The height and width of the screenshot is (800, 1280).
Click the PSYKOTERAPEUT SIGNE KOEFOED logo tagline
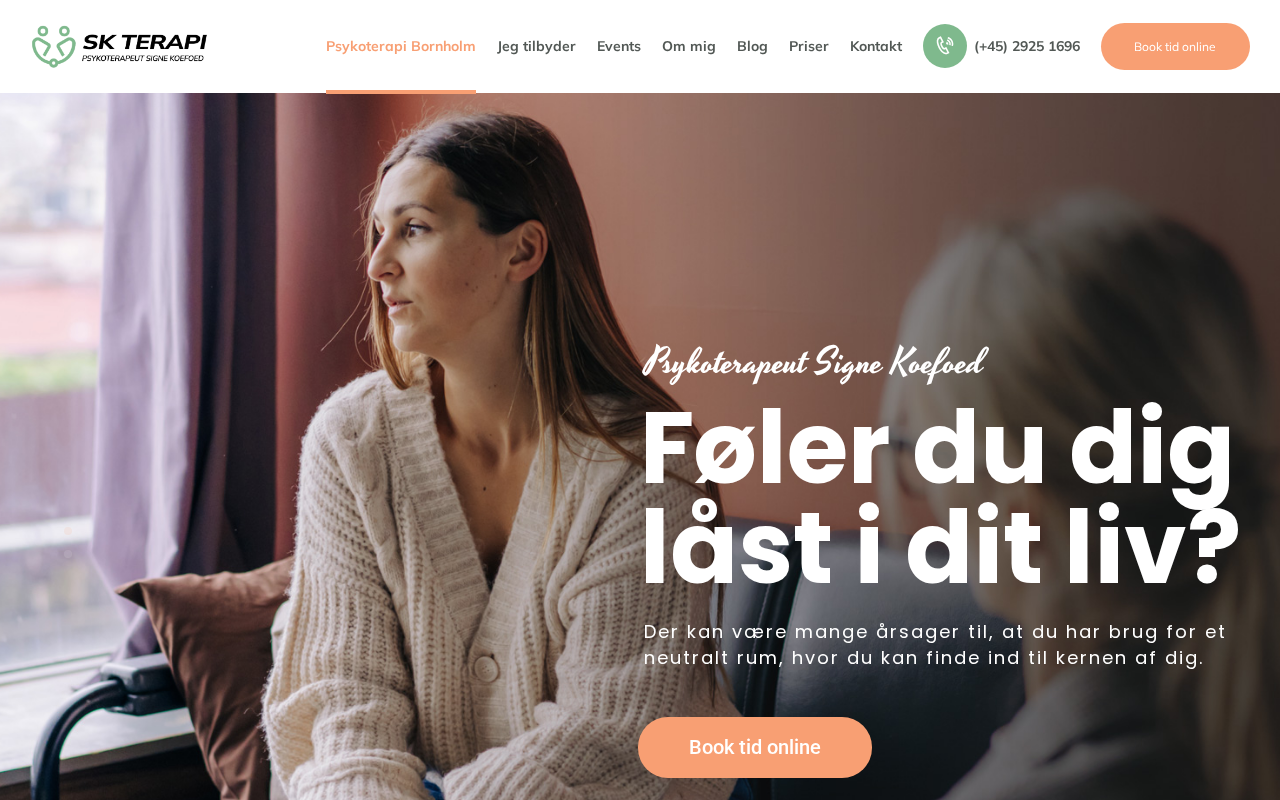pyautogui.click(x=143, y=58)
